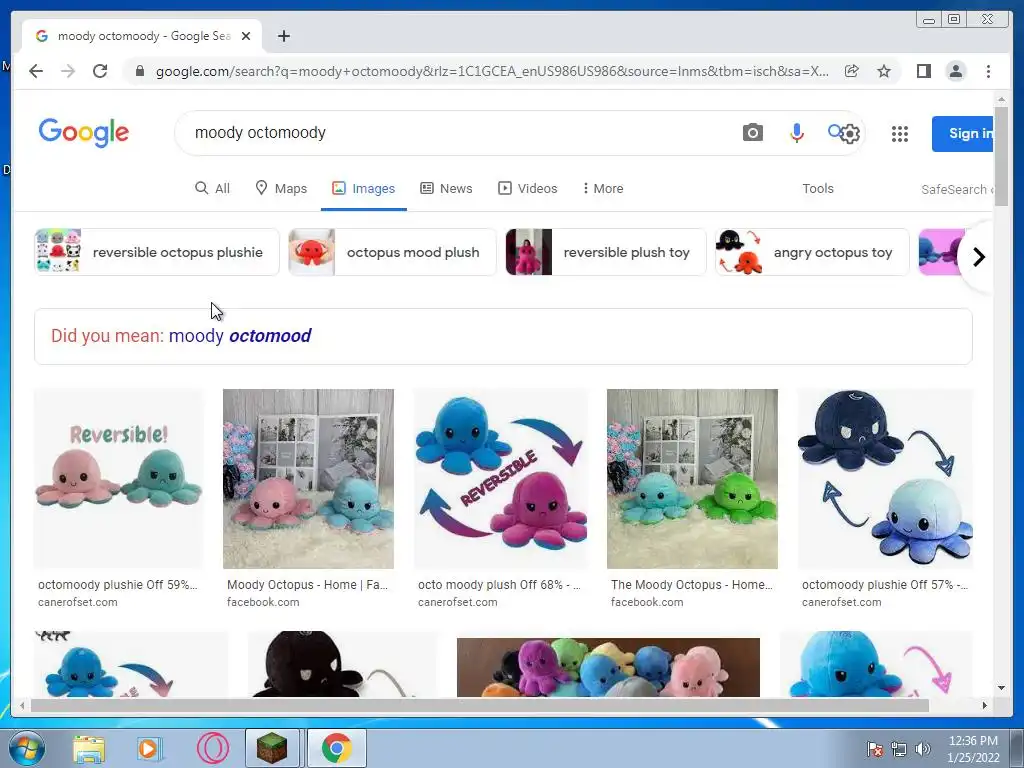The width and height of the screenshot is (1024, 768).
Task: Open the Minecraft taskbar icon
Action: [272, 748]
